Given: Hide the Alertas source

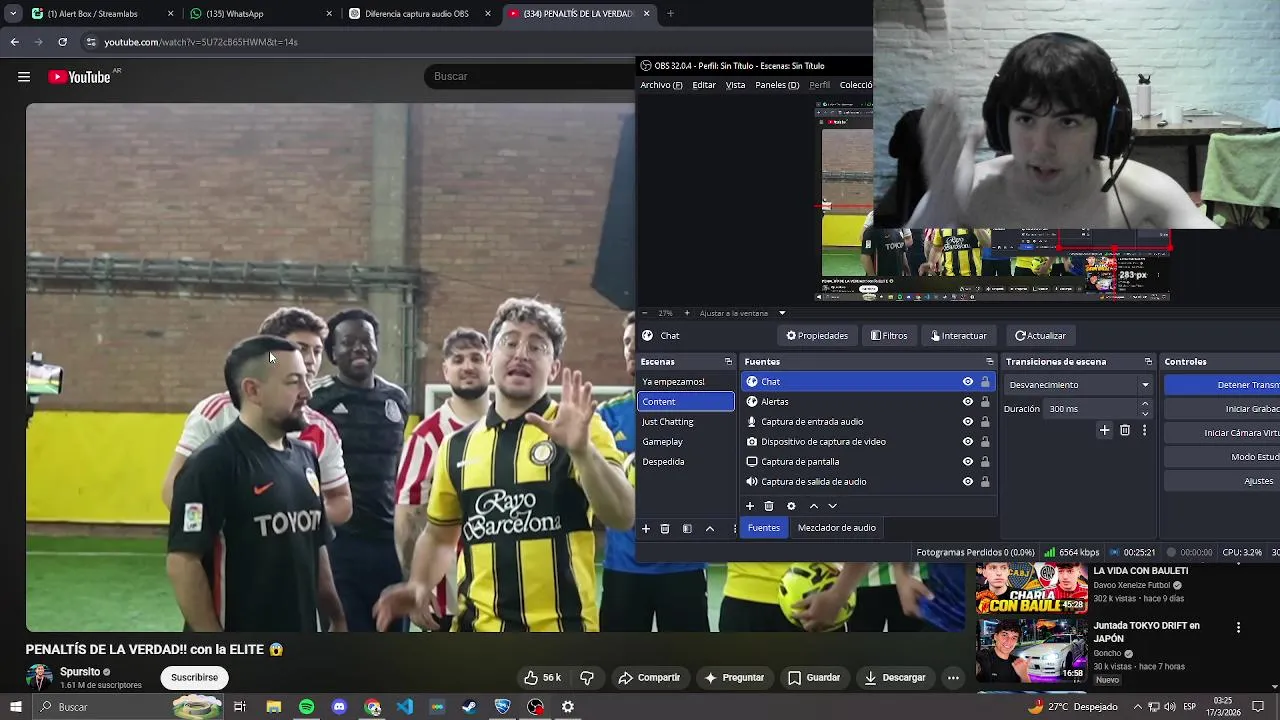Looking at the screenshot, I should pos(967,402).
